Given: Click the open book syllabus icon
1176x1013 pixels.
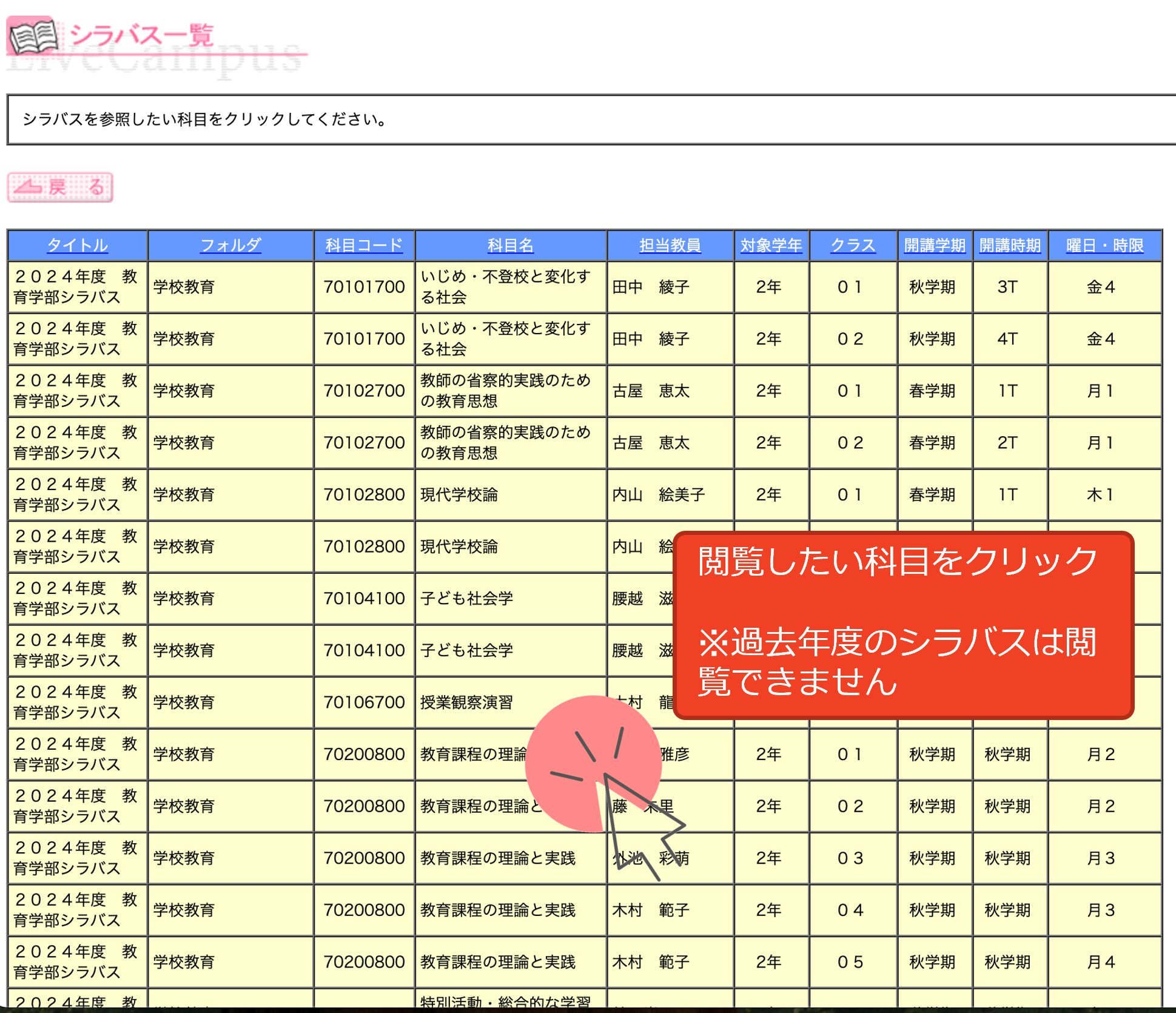Looking at the screenshot, I should point(33,36).
